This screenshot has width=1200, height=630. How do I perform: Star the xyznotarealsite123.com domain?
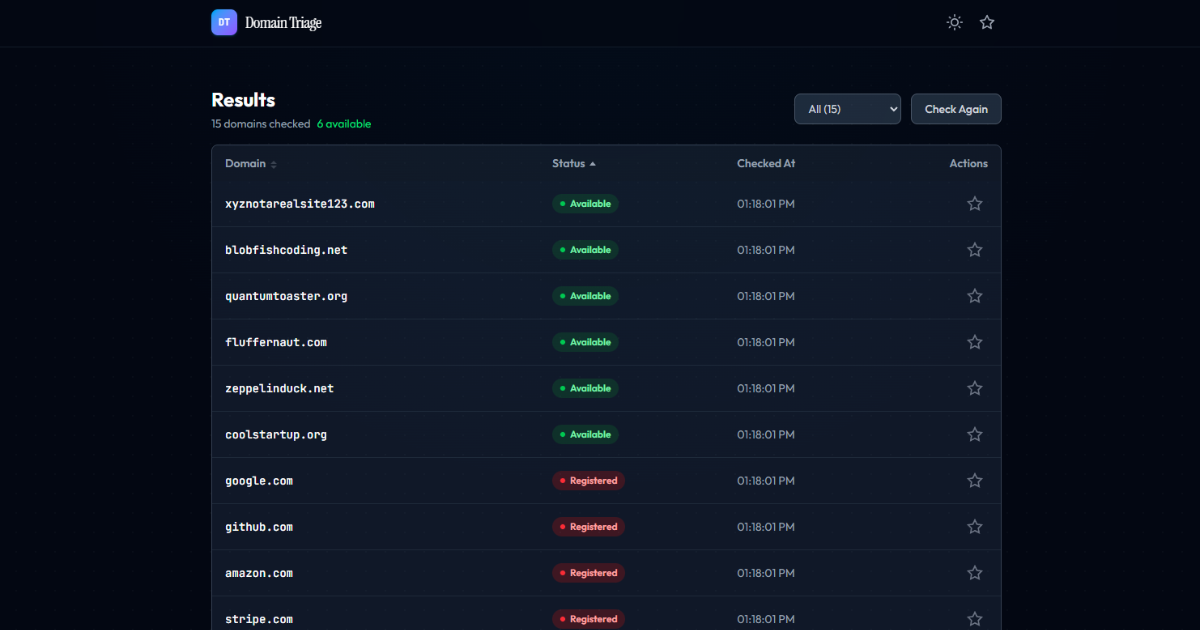point(974,203)
